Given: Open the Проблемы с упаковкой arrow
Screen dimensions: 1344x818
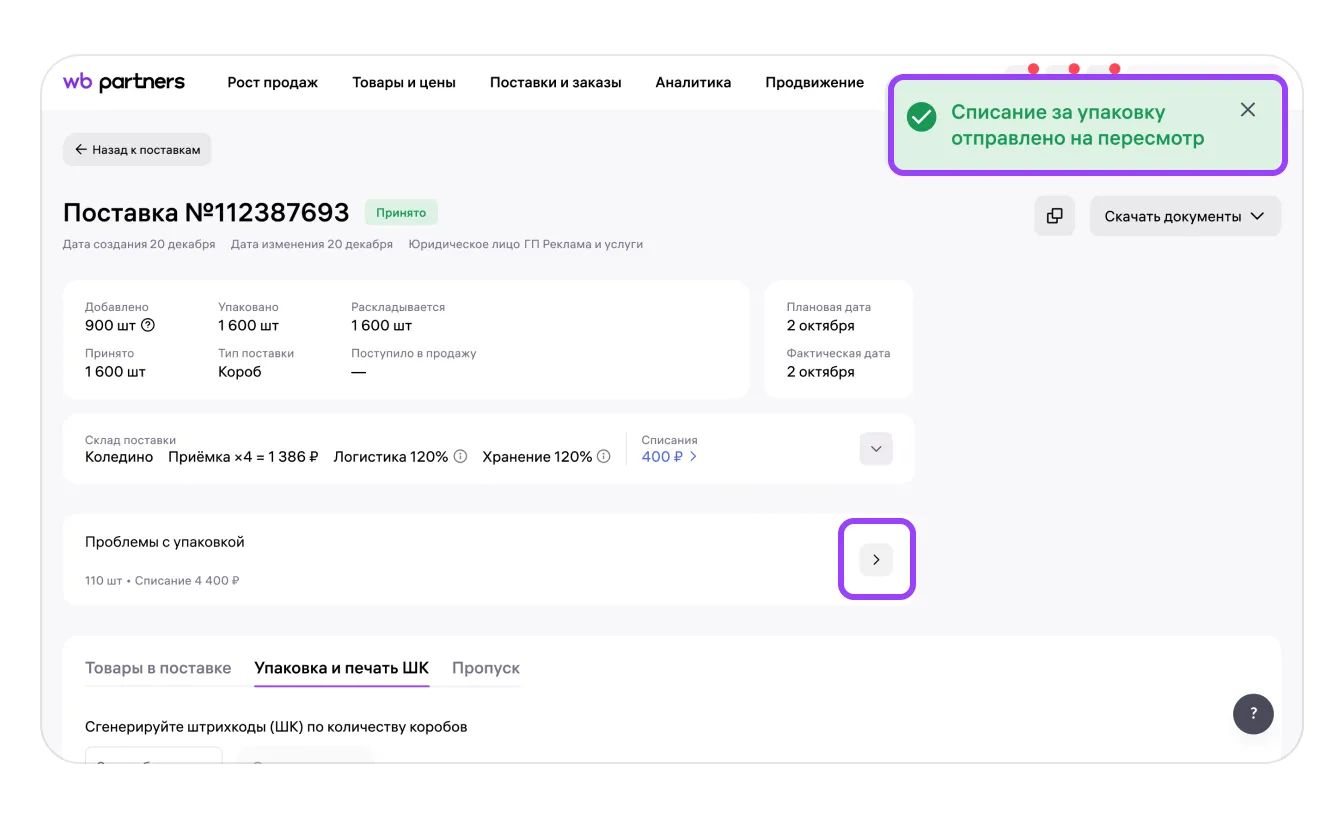Looking at the screenshot, I should [876, 560].
